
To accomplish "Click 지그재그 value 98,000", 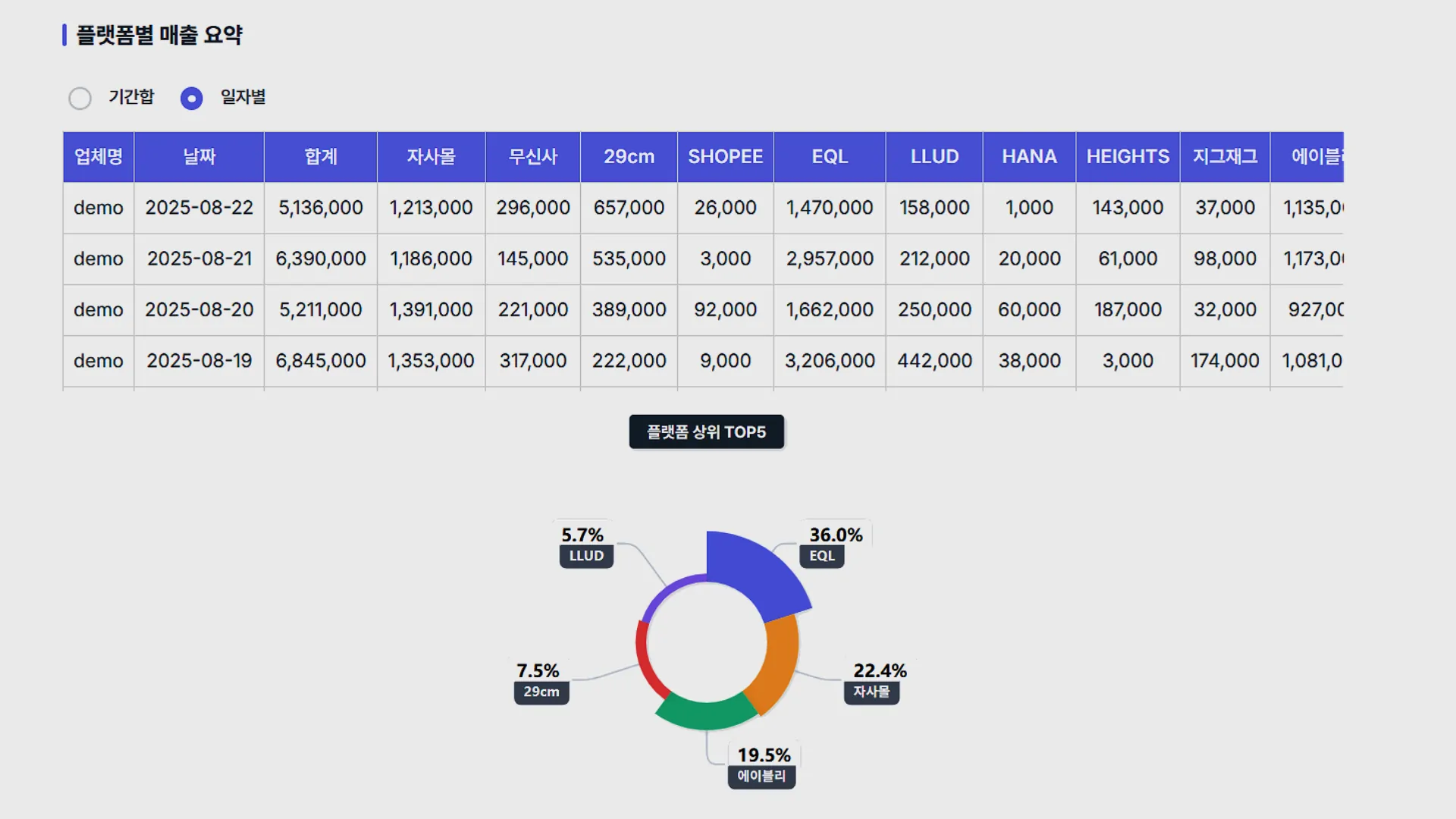I will [1225, 259].
